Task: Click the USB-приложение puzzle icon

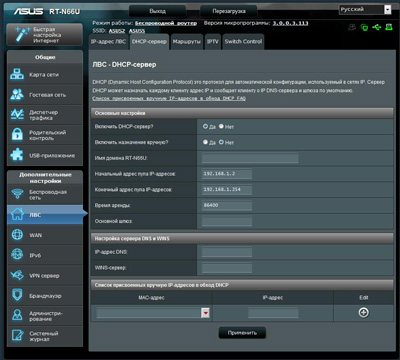Action: coord(17,155)
